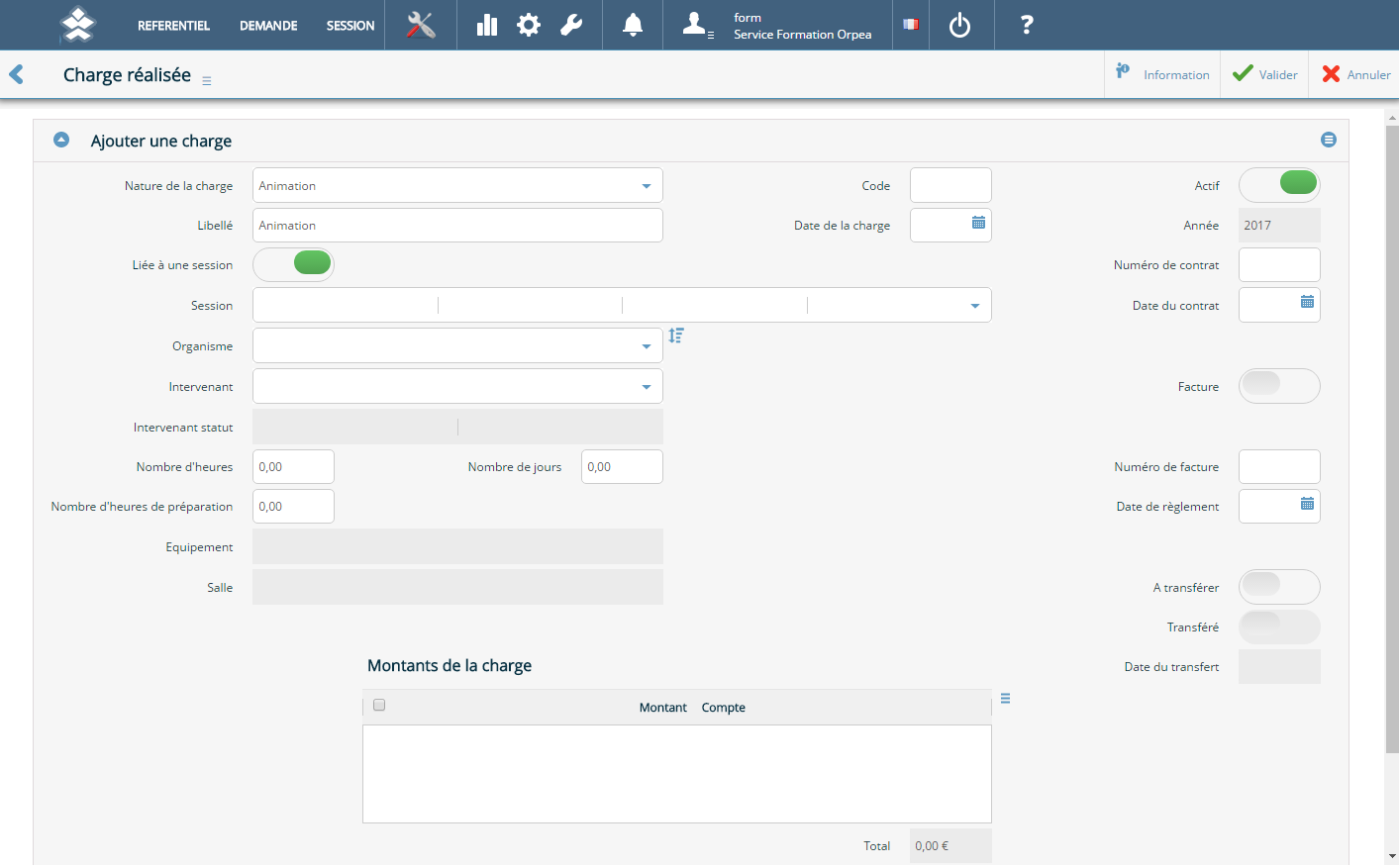
Task: Check the select-all box in Montants table
Action: (x=379, y=705)
